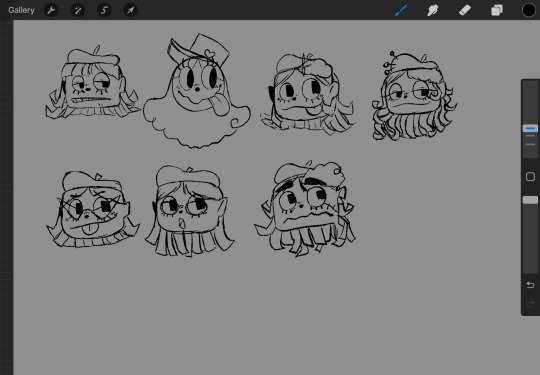Screen dimensions: 540x375
Task: Open the Gallery view
Action: (21, 10)
